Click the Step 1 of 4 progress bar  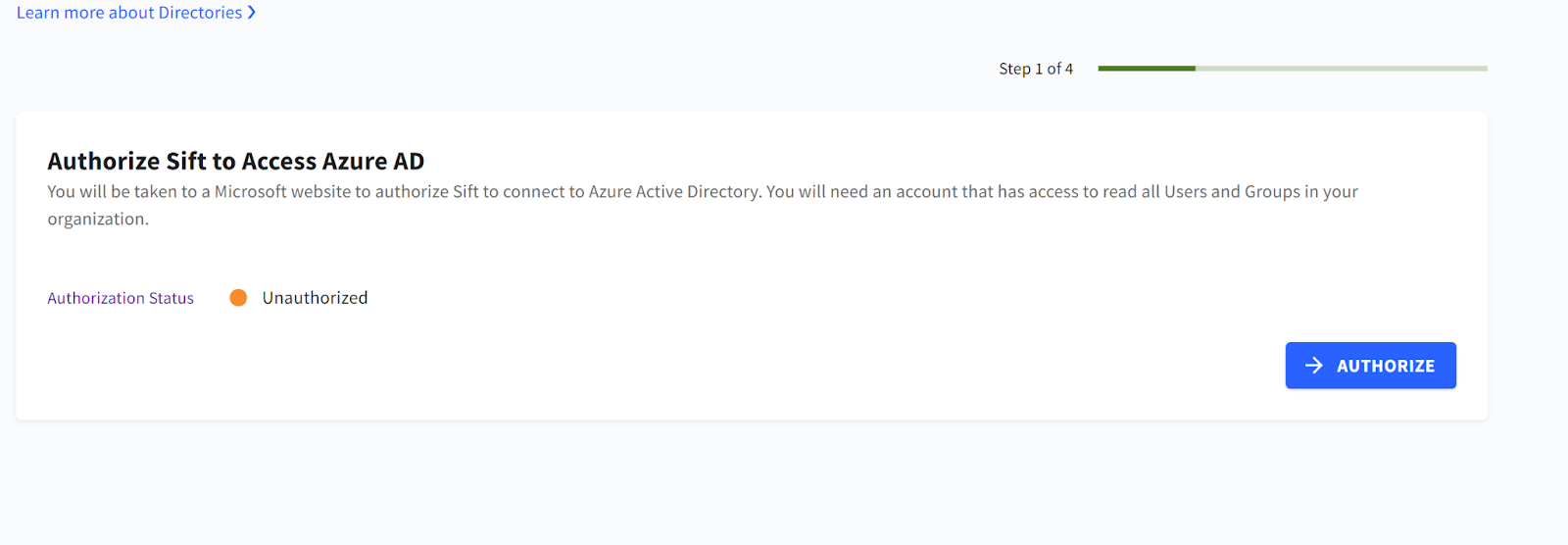click(x=1293, y=69)
